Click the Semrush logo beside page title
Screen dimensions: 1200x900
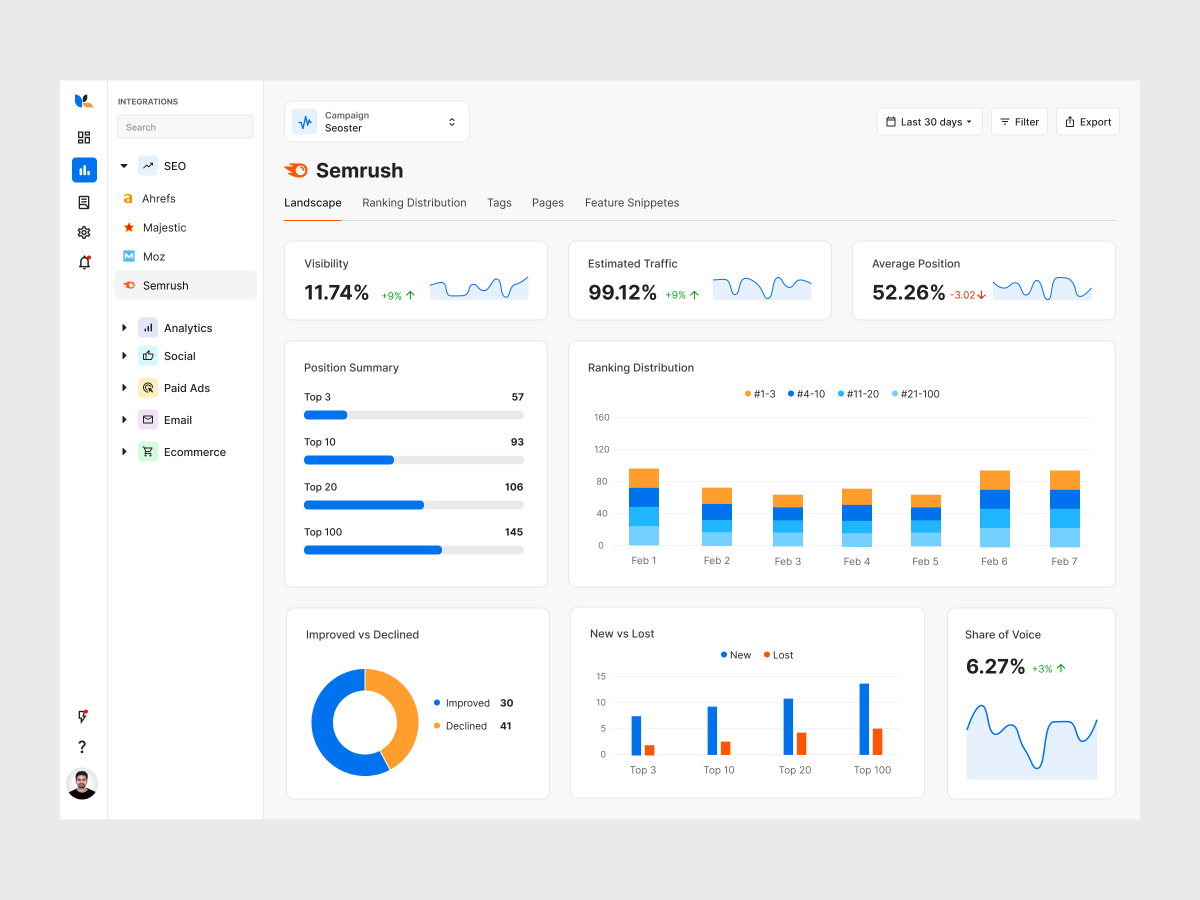(296, 171)
